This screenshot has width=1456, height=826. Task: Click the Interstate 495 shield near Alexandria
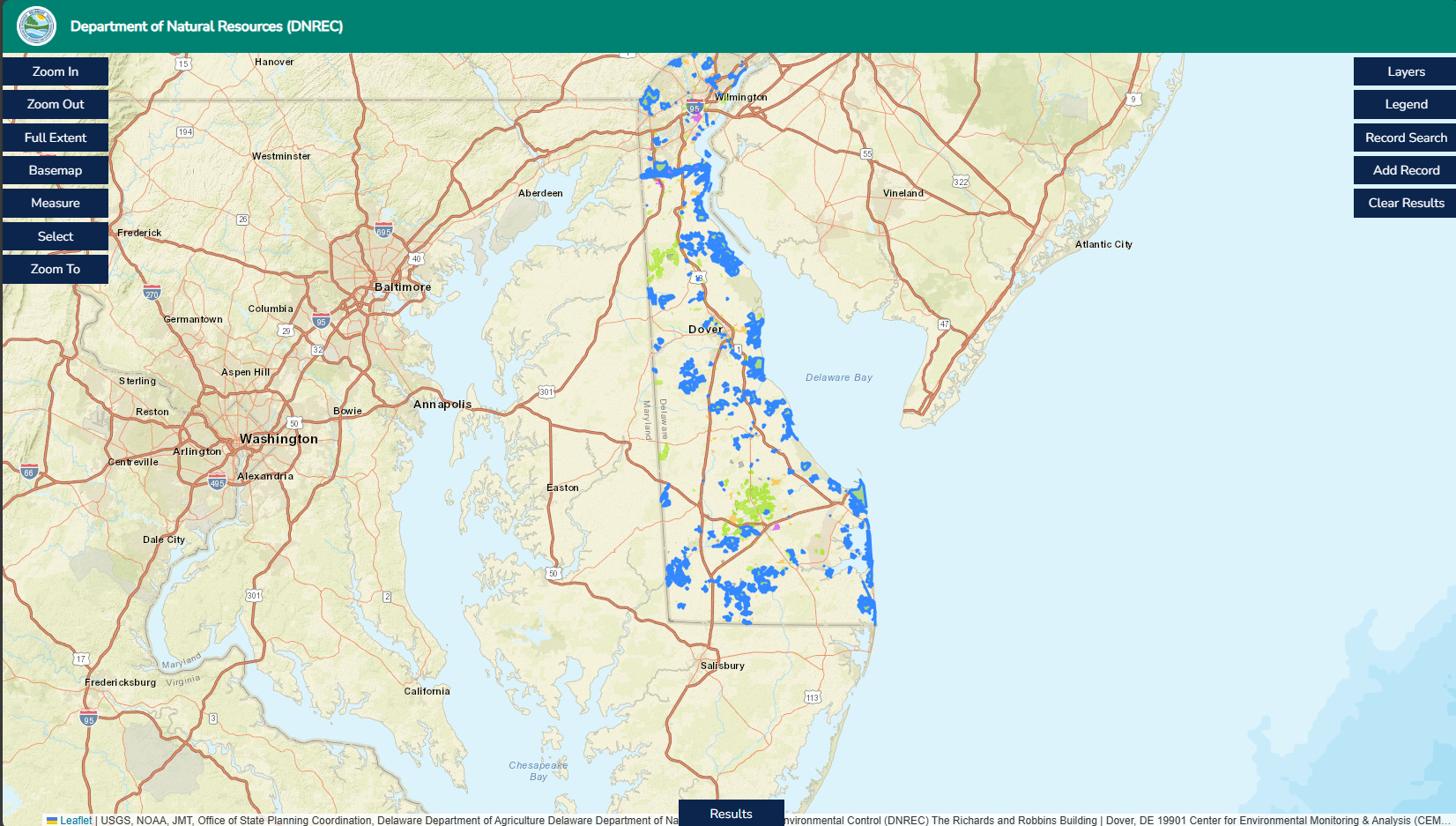[x=217, y=482]
